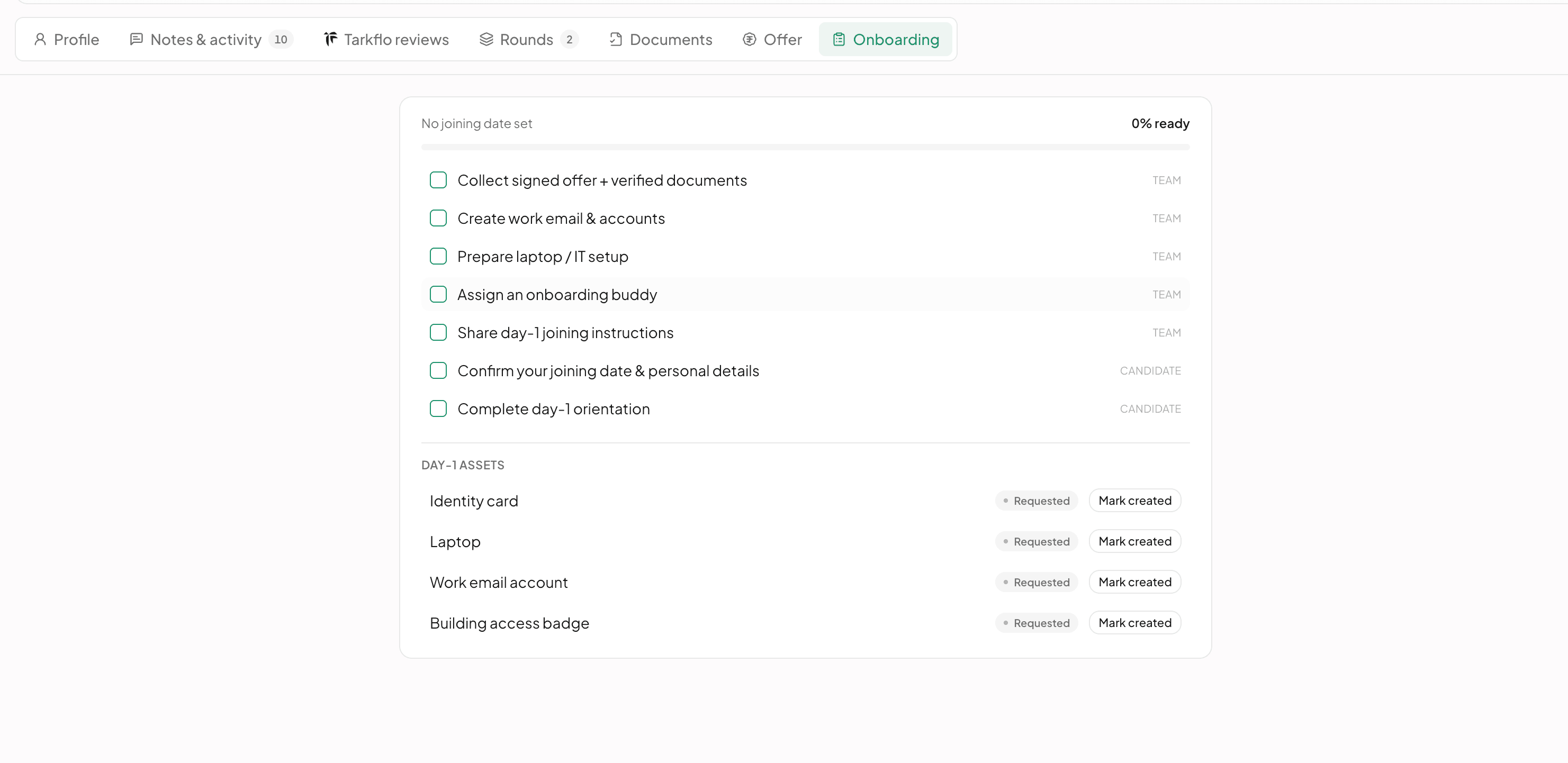Click 'Identity card' asset name
1568x763 pixels.
[474, 501]
